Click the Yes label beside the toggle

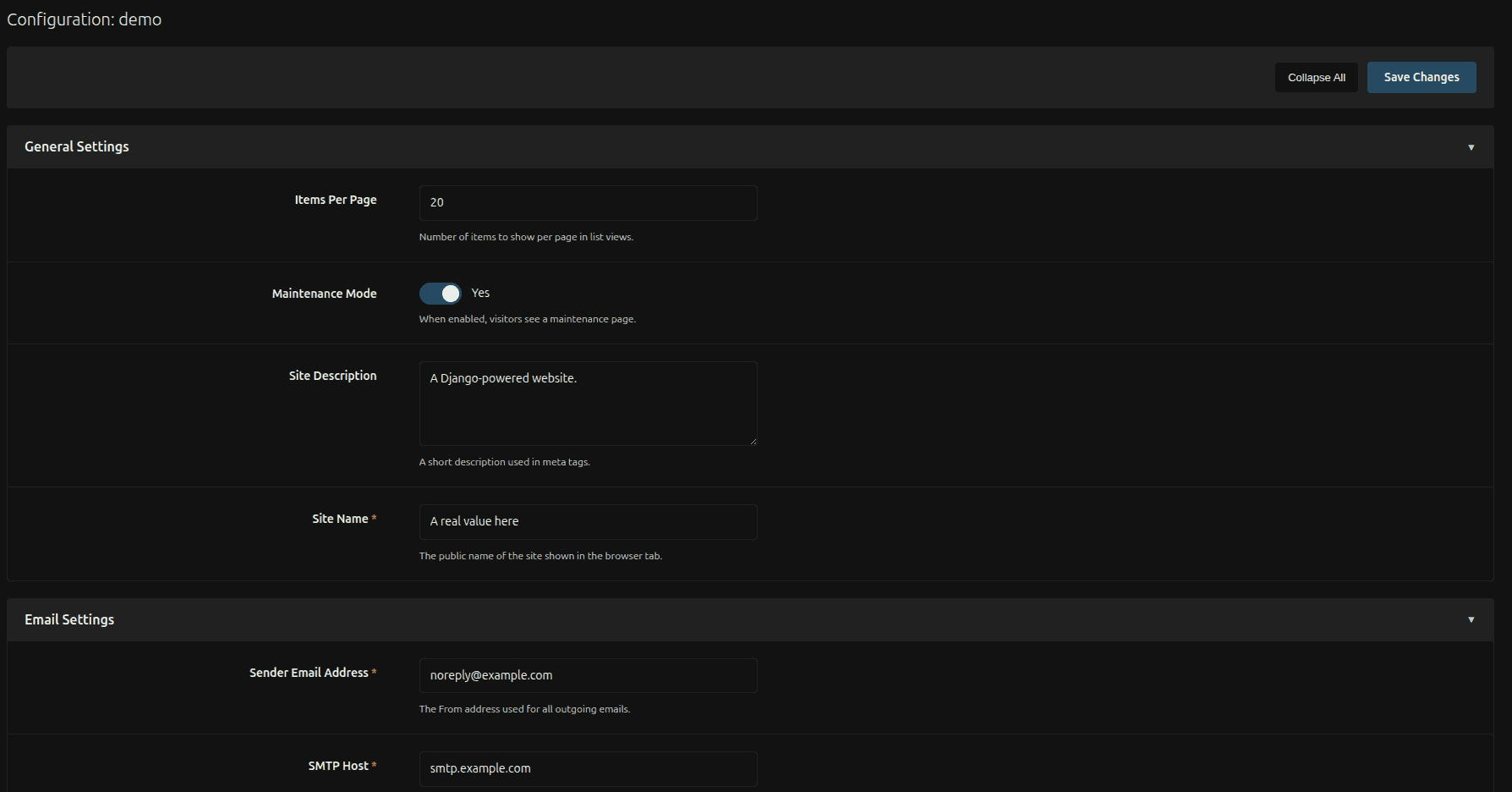(x=480, y=293)
